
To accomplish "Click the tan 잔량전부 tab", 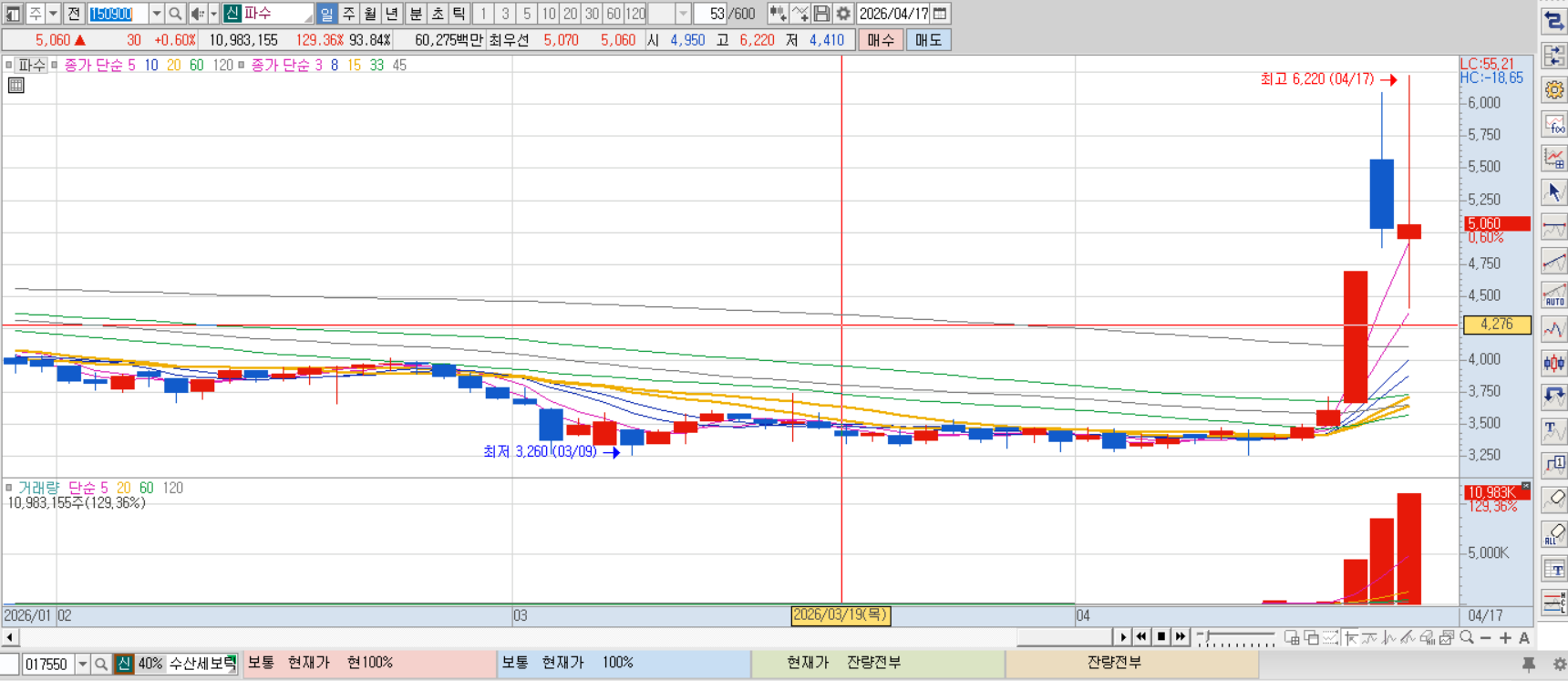I will (1132, 663).
